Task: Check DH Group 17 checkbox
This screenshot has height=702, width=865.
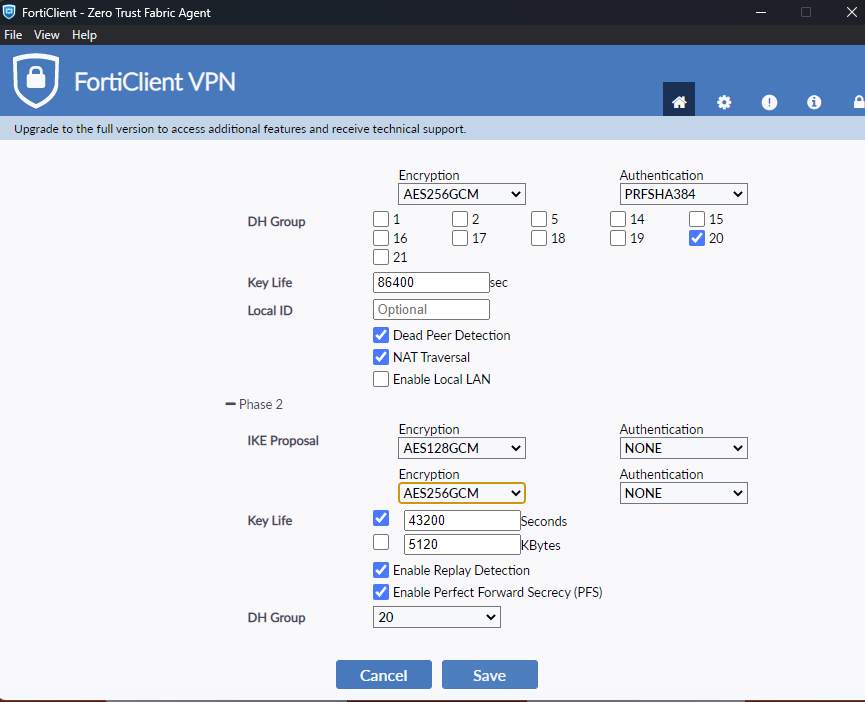Action: point(460,238)
